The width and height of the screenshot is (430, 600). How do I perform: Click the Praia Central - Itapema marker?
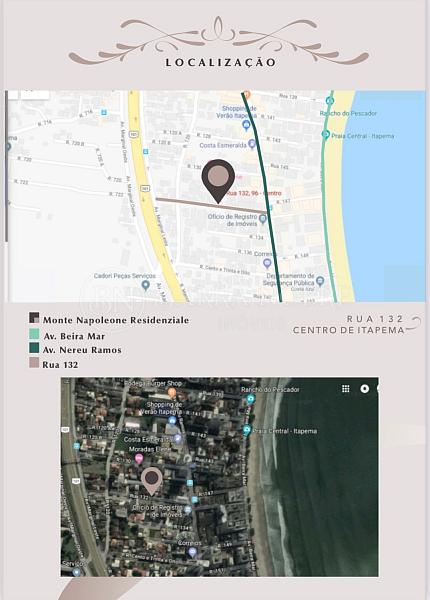pyautogui.click(x=326, y=135)
